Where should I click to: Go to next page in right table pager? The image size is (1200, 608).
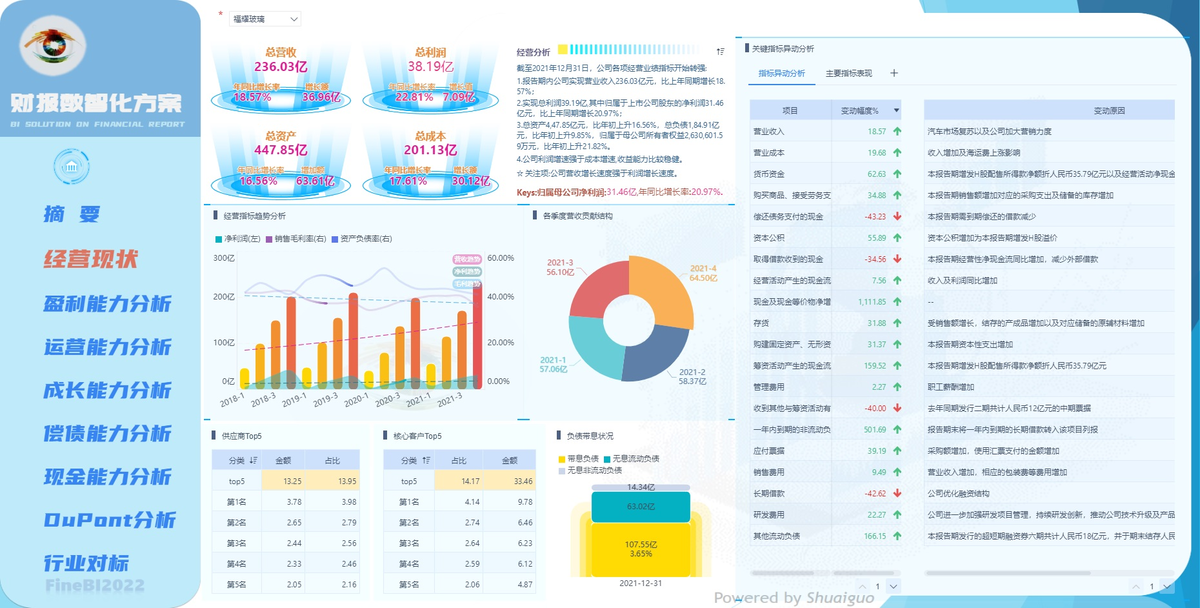point(1168,587)
